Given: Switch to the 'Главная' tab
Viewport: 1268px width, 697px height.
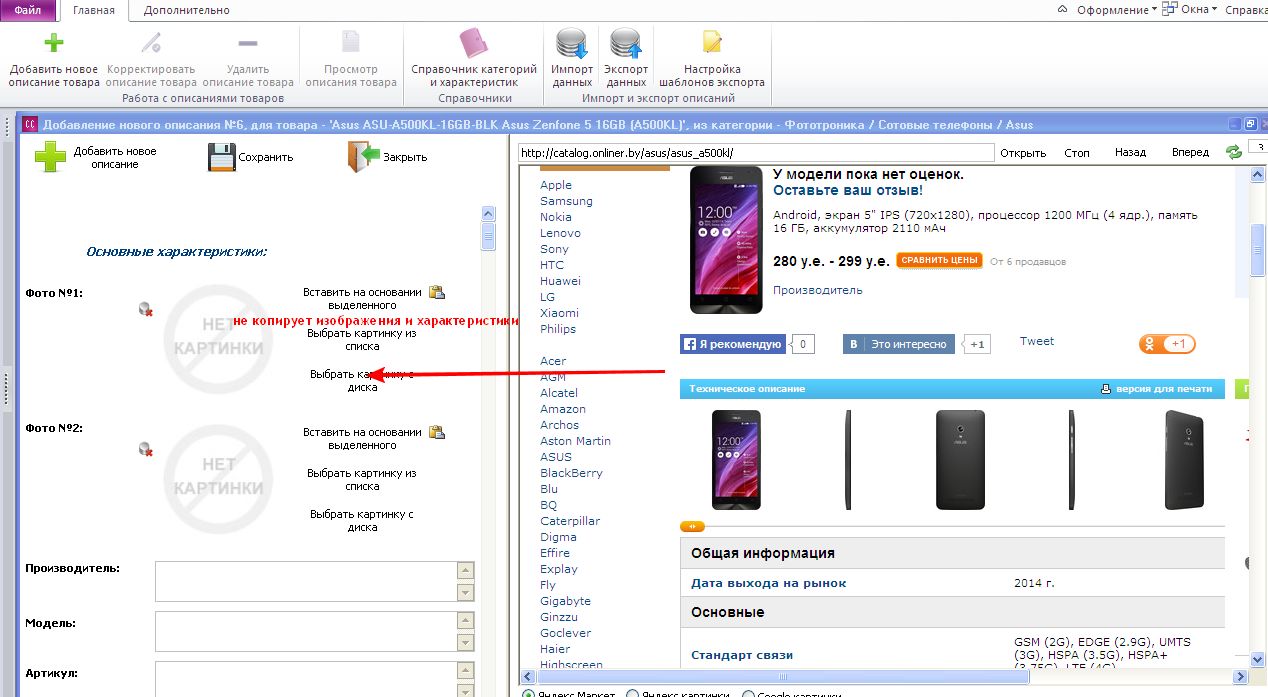Looking at the screenshot, I should click(94, 10).
